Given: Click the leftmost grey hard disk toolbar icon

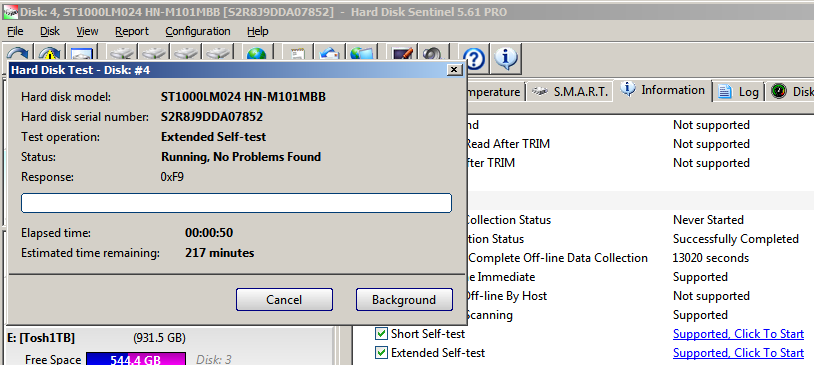Looking at the screenshot, I should click(x=123, y=53).
